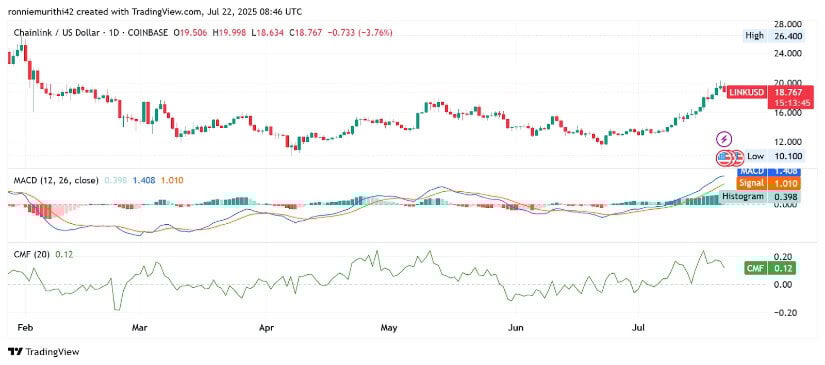Click the 28.000 price axis label
This screenshot has width=825, height=365.
(x=787, y=24)
